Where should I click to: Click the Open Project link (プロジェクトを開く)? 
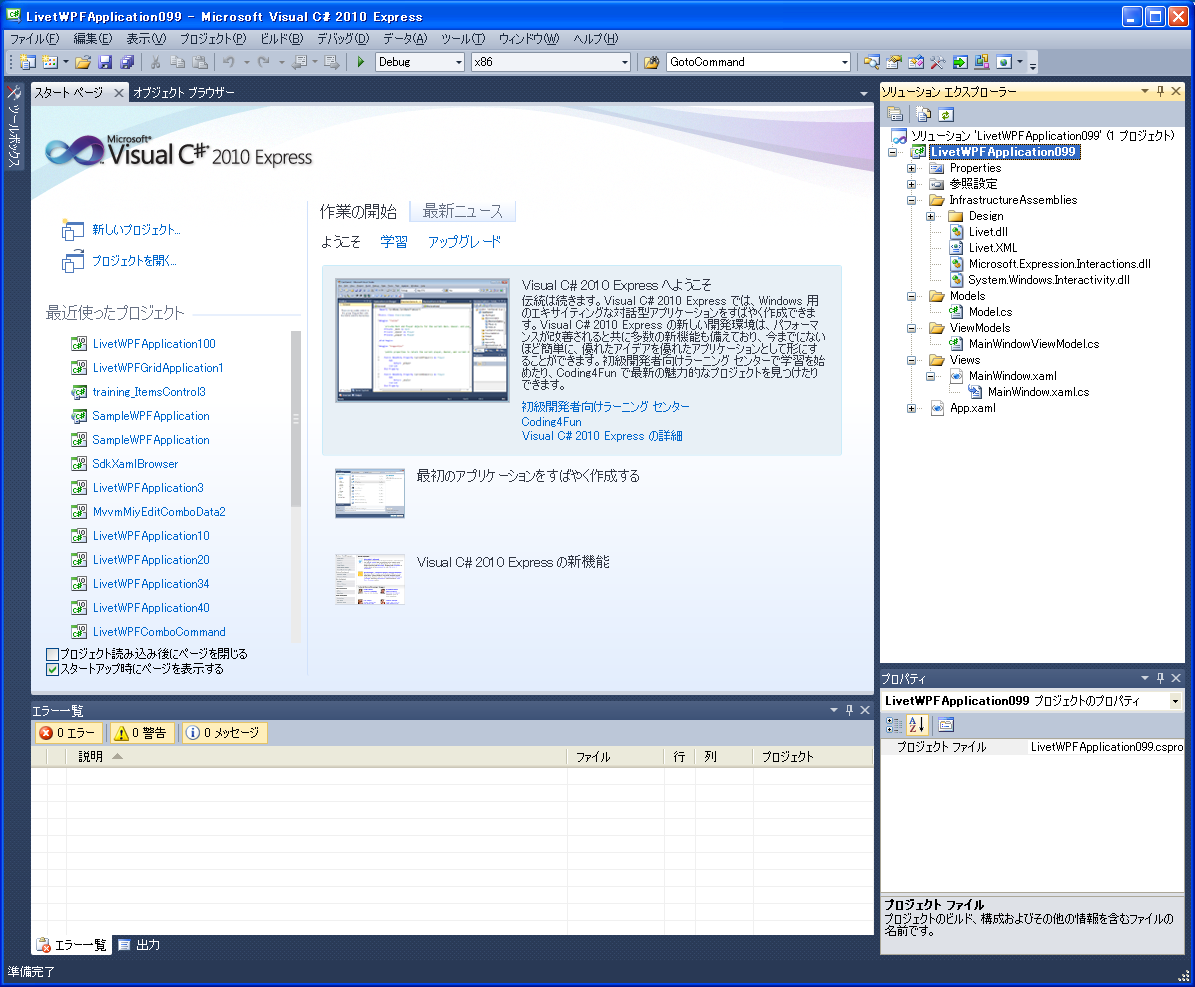(134, 261)
